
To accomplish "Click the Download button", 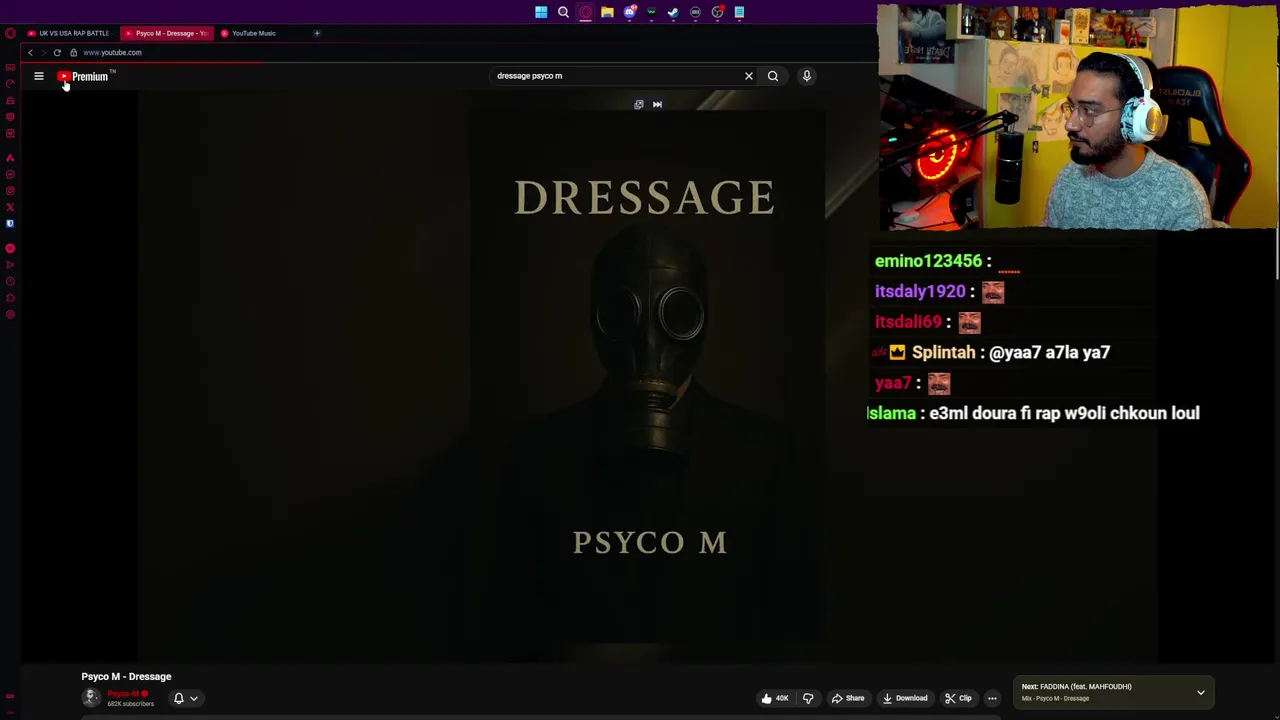I will click(905, 698).
